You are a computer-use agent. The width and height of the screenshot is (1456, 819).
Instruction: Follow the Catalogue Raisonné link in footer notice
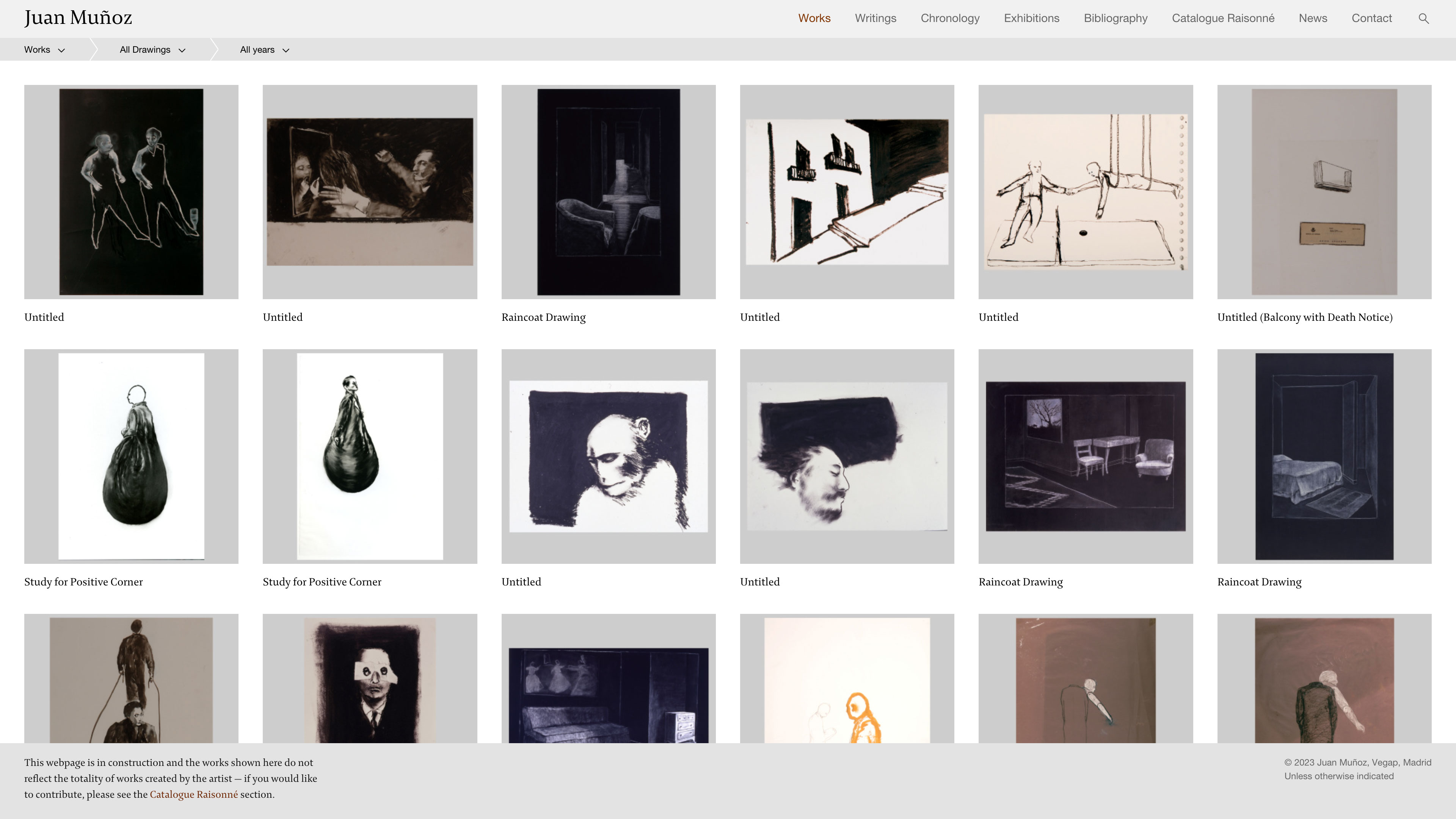click(193, 794)
